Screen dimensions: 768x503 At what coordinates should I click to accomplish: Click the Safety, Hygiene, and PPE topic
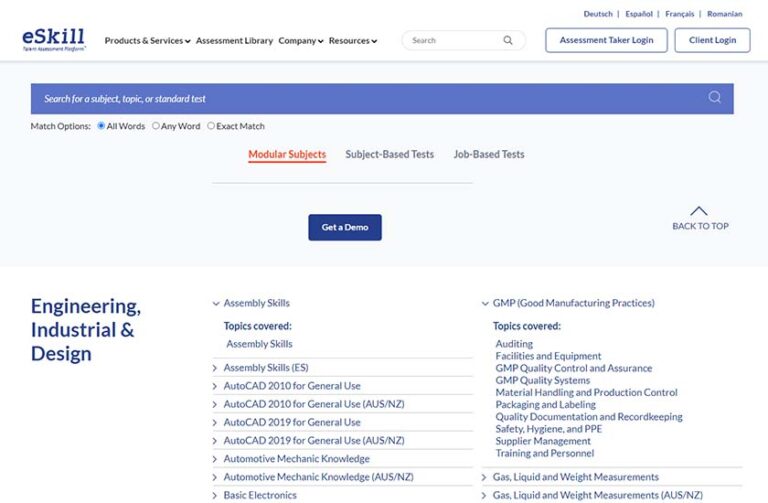(549, 429)
